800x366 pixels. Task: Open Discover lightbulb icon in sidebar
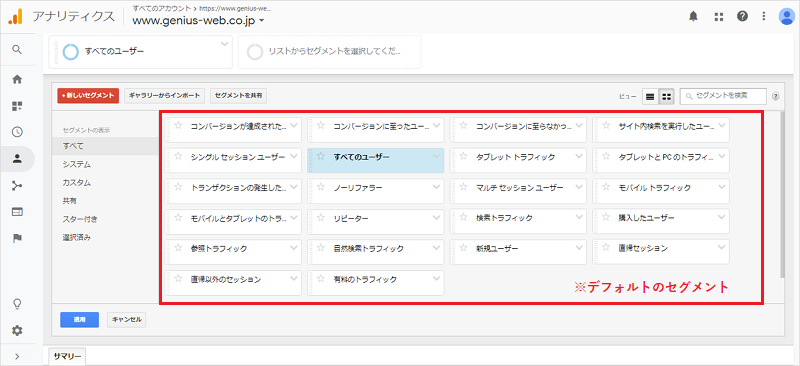pyautogui.click(x=17, y=304)
